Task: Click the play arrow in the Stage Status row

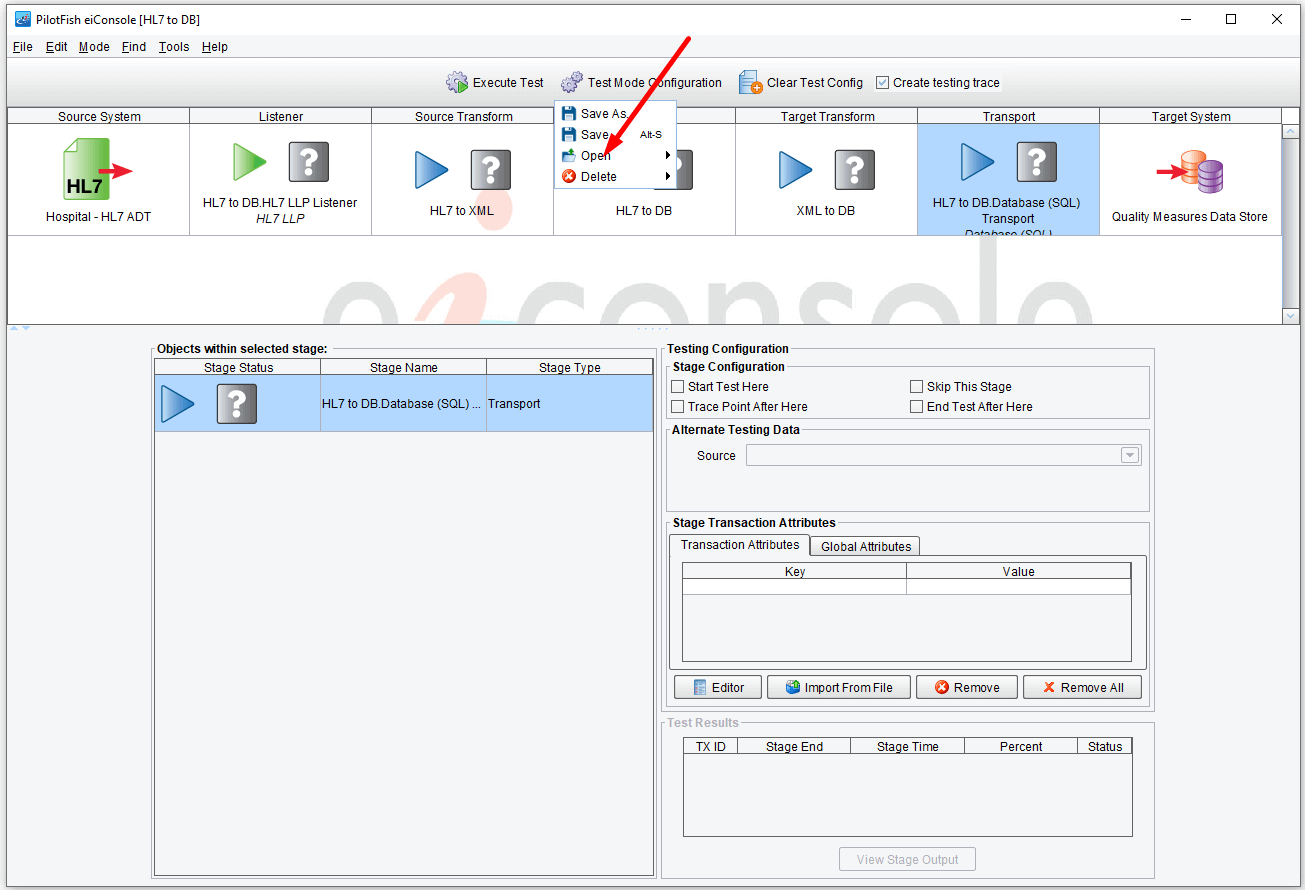Action: 177,404
